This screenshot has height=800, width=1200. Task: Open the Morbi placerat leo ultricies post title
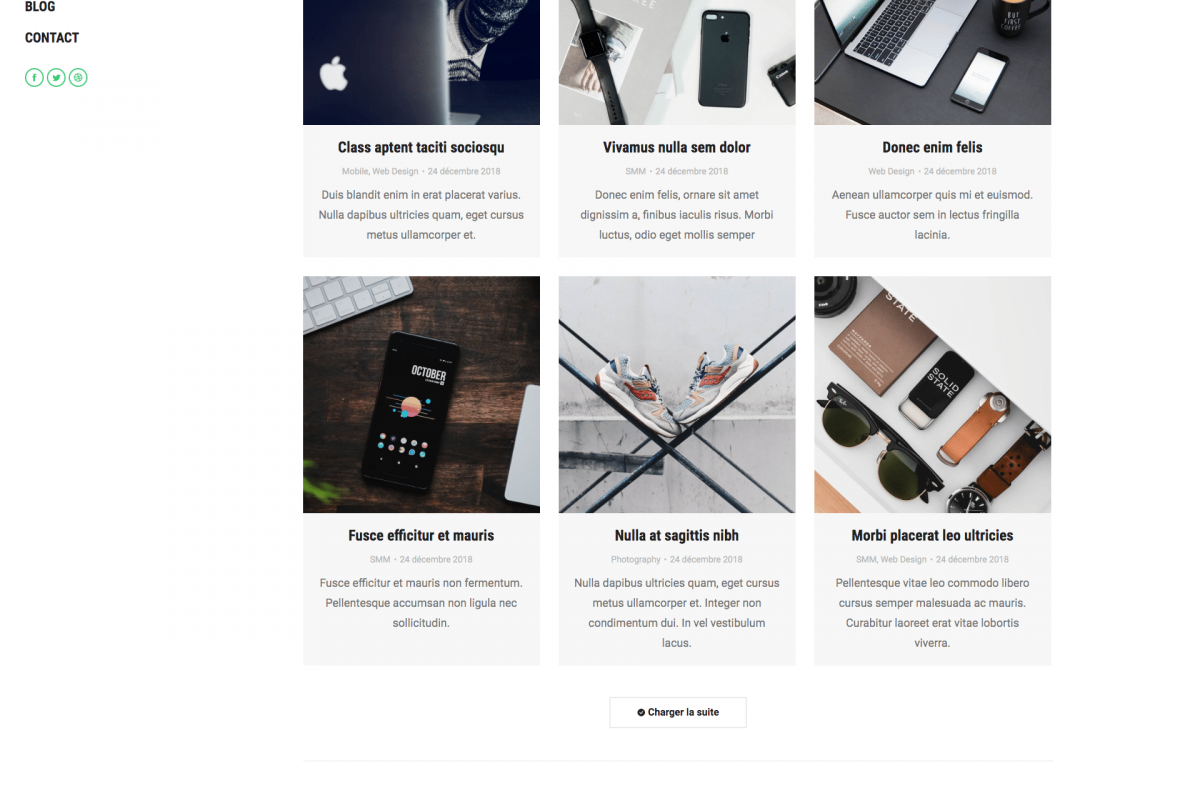[x=932, y=535]
